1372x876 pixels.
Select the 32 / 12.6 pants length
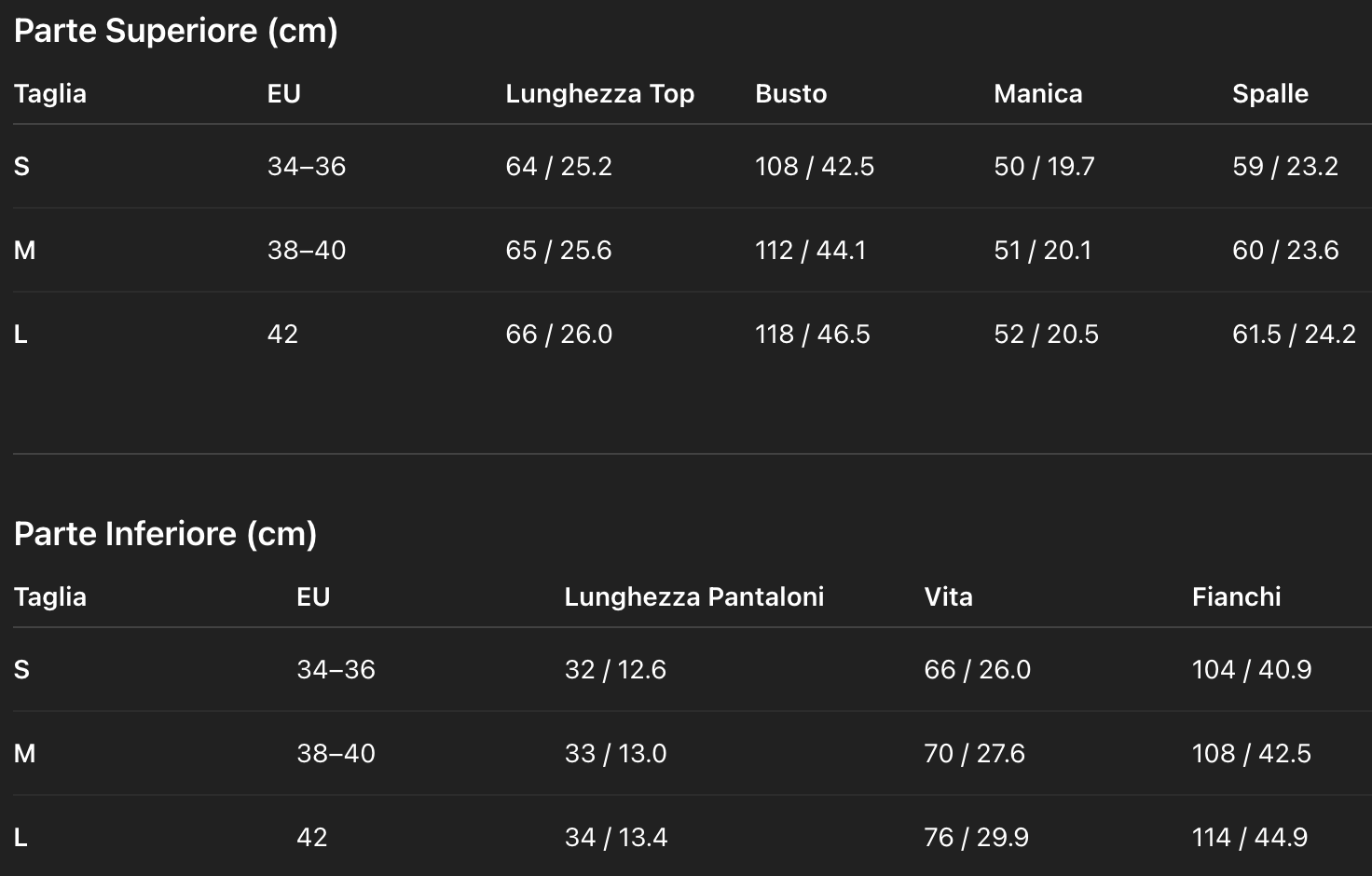tap(615, 670)
